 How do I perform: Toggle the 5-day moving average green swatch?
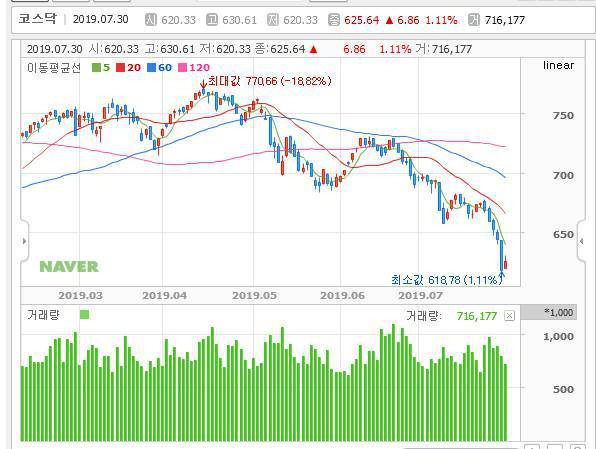click(96, 68)
